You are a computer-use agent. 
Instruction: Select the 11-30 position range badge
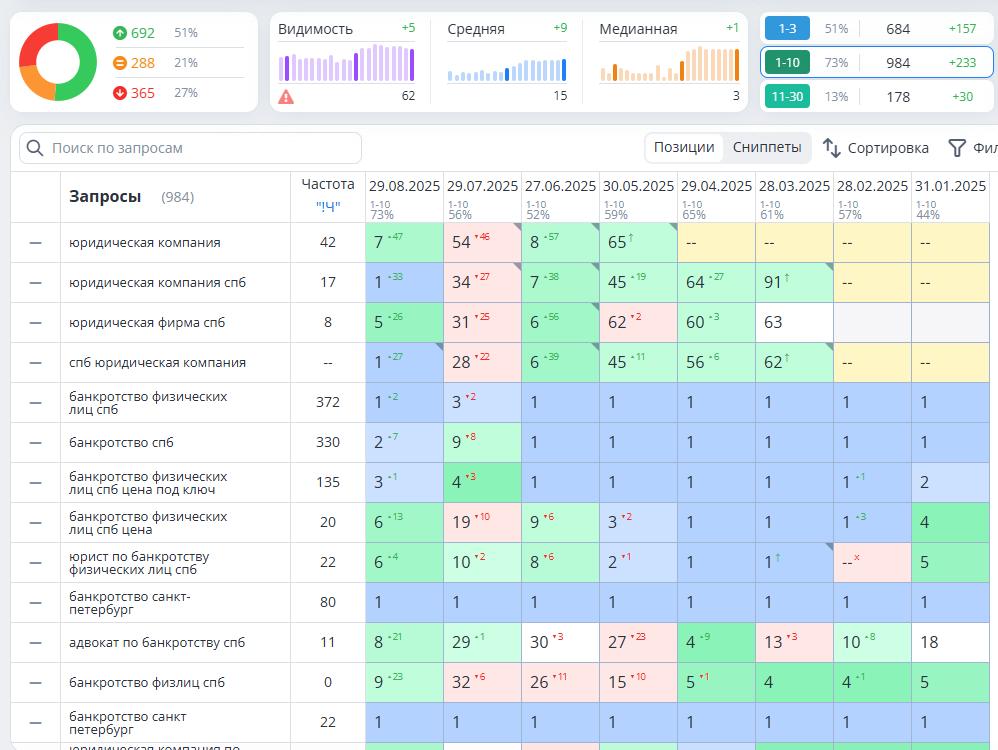[787, 97]
